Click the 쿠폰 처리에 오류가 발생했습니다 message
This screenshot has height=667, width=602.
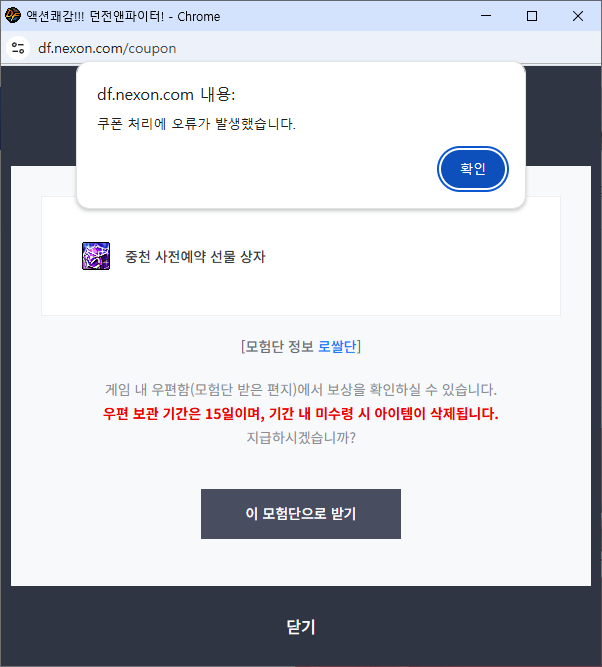(x=196, y=124)
